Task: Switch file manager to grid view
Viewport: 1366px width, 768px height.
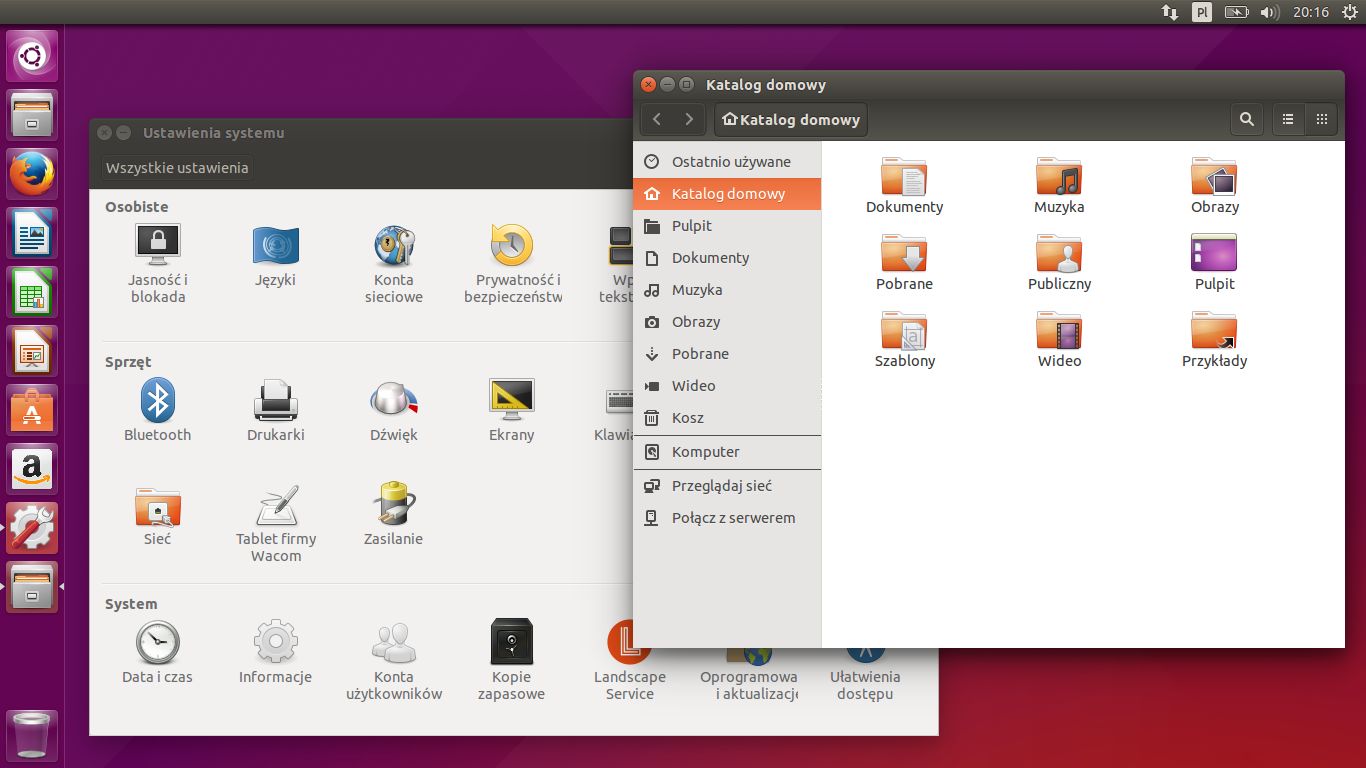Action: coord(1322,119)
